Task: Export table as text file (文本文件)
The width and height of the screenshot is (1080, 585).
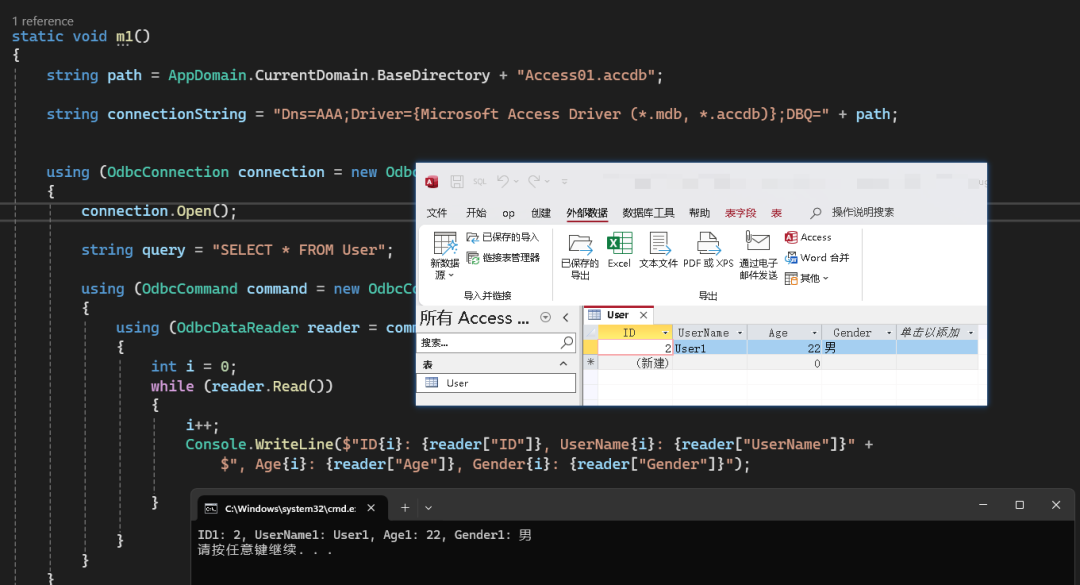Action: coord(658,244)
